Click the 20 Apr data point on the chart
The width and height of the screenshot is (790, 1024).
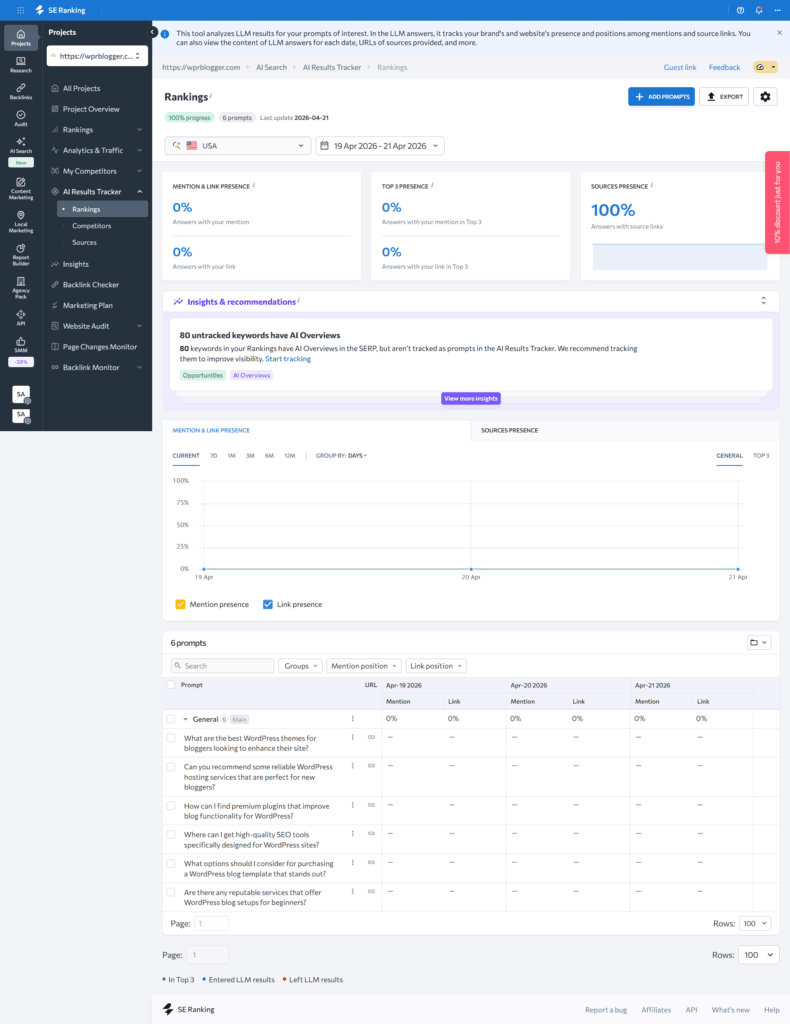point(470,569)
